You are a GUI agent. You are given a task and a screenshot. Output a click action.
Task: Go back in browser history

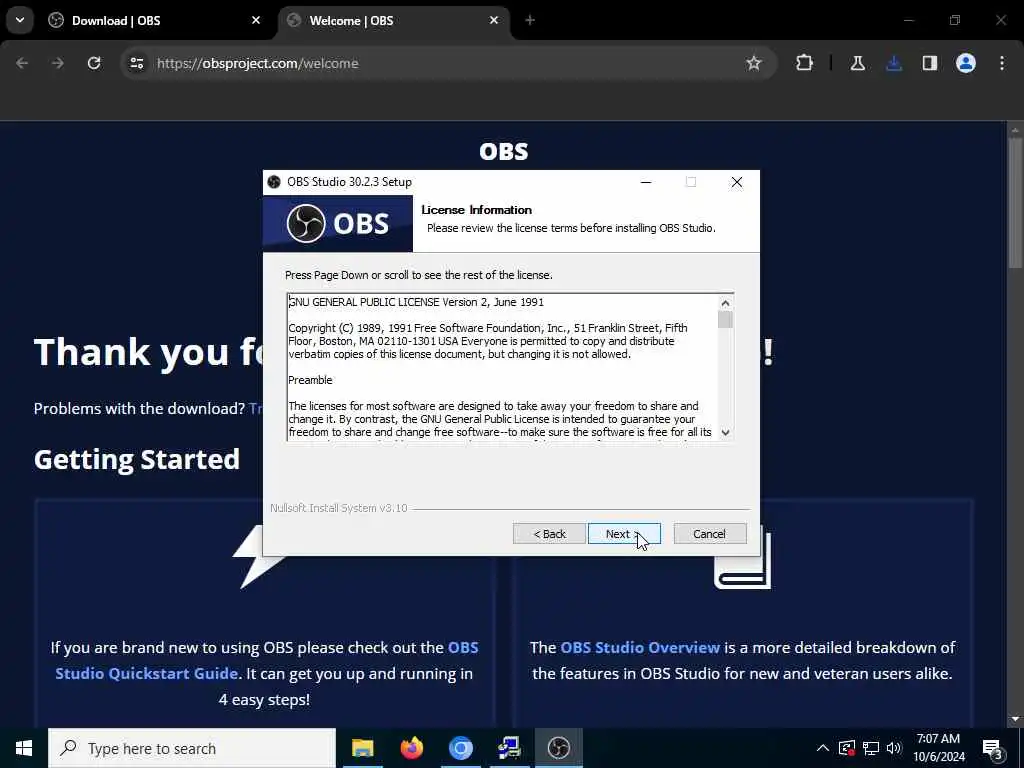coord(22,63)
